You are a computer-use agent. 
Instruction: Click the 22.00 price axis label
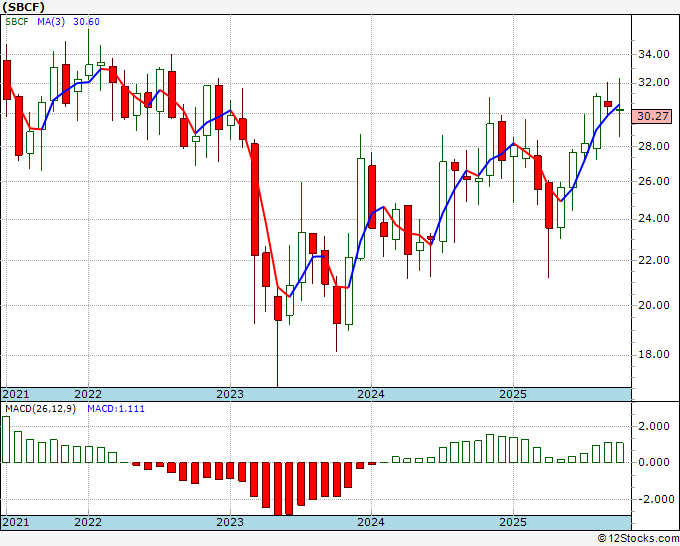click(x=654, y=260)
